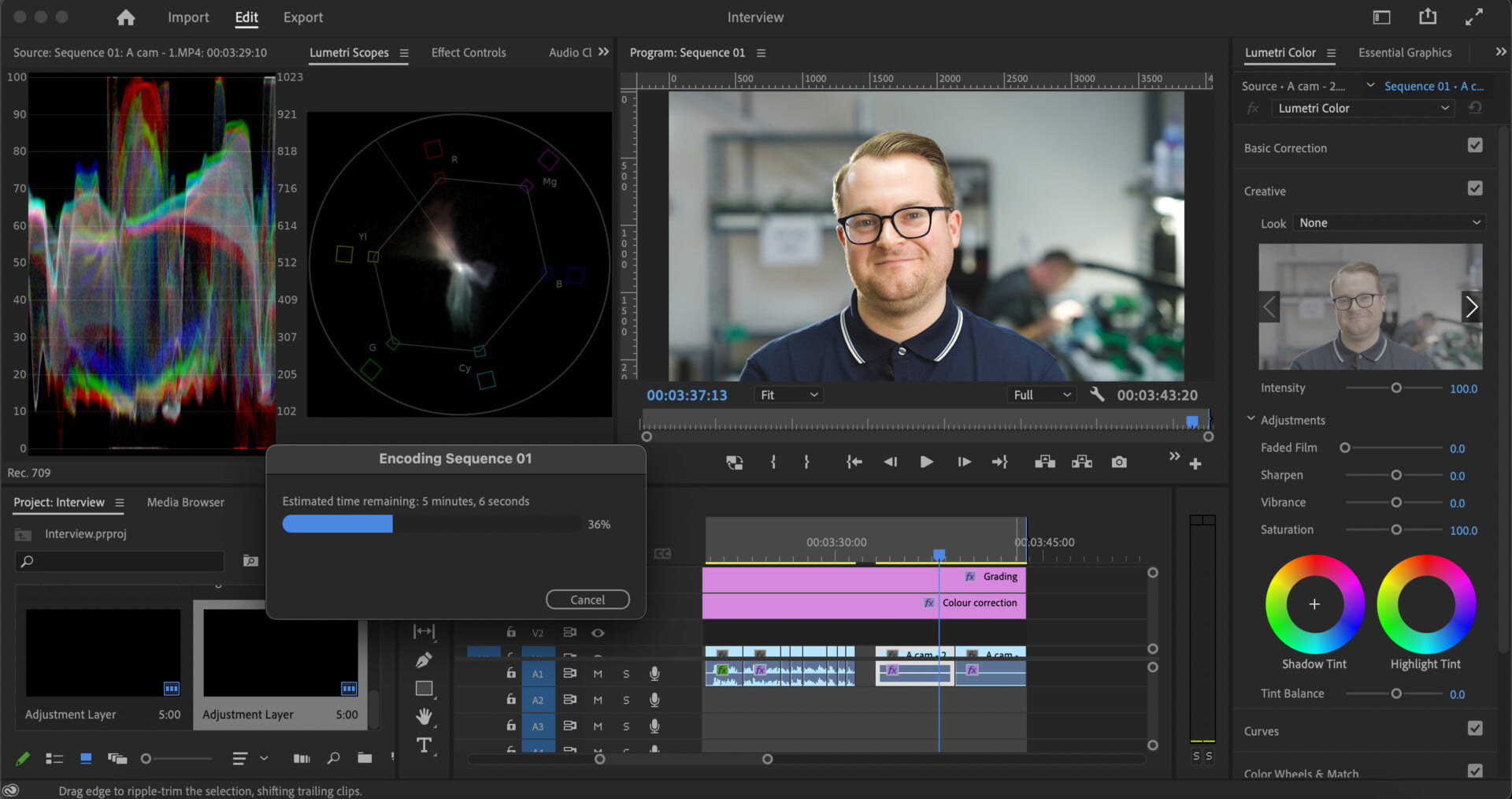Viewport: 1512px width, 799px height.
Task: Click the share icon in top right
Action: [x=1428, y=17]
